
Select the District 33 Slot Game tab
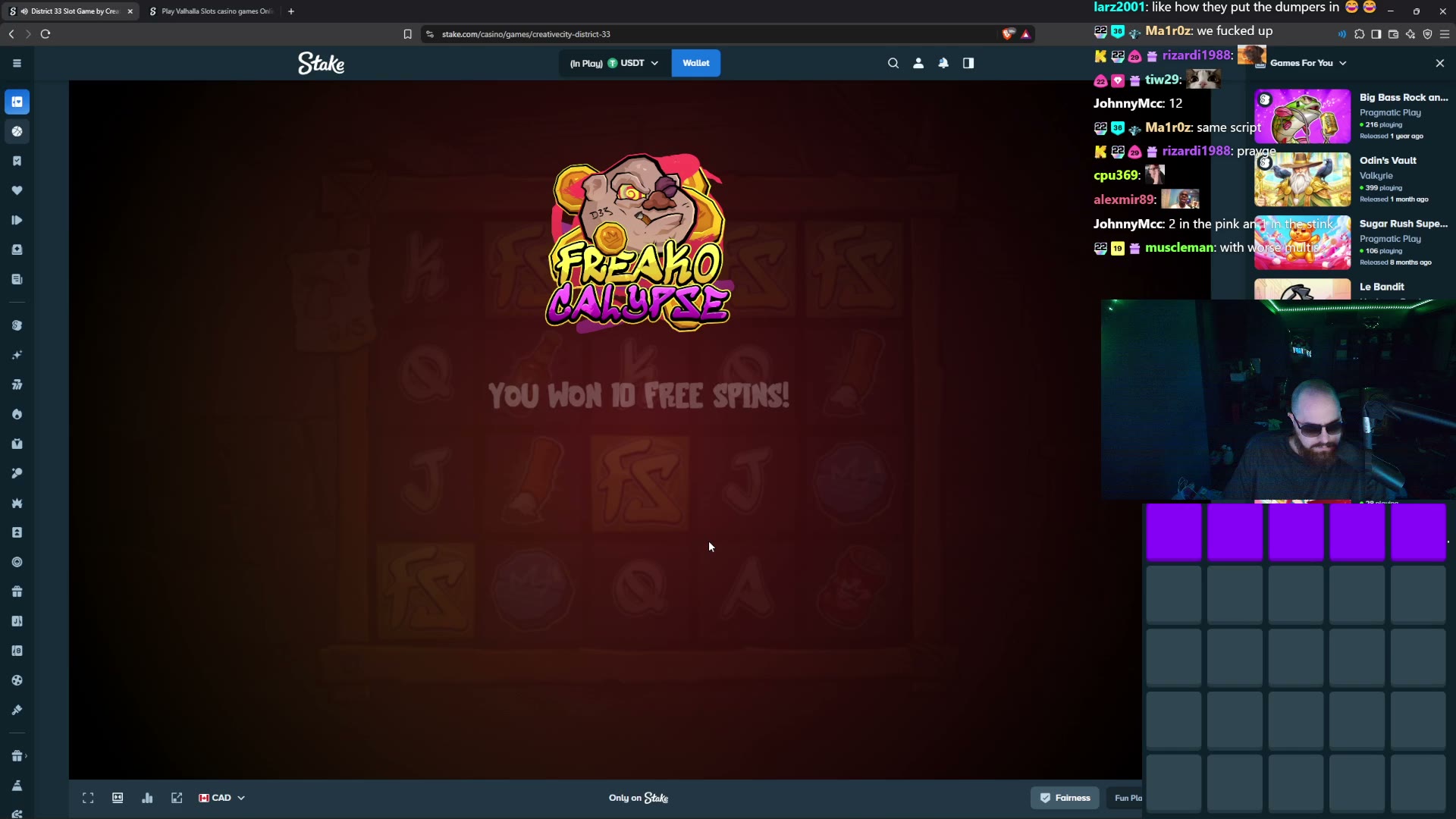point(71,11)
